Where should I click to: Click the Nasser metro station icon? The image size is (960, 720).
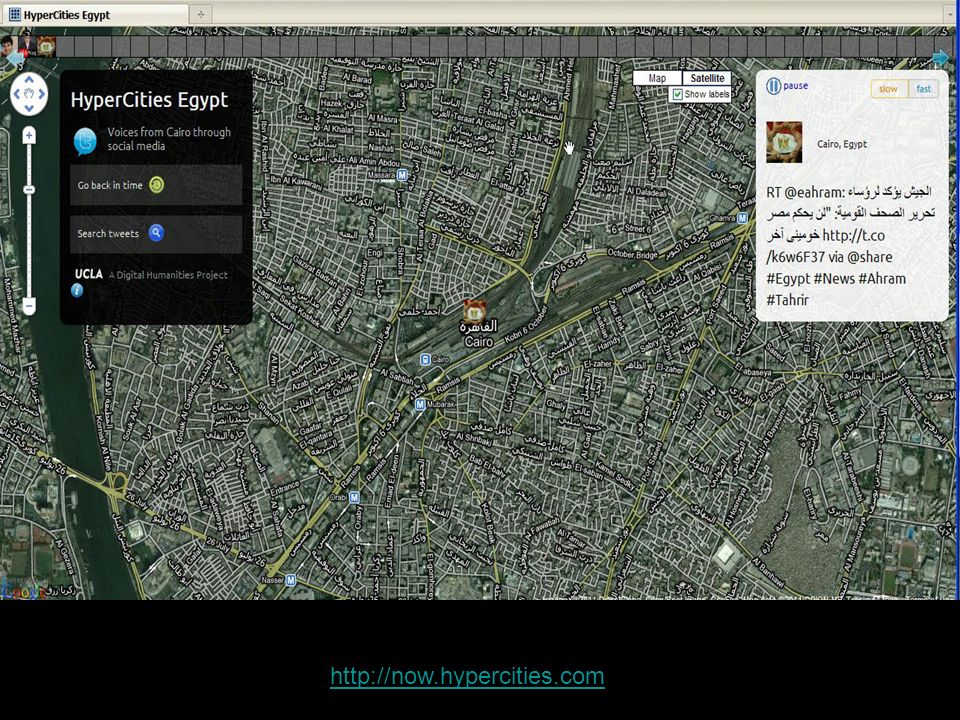(x=291, y=580)
